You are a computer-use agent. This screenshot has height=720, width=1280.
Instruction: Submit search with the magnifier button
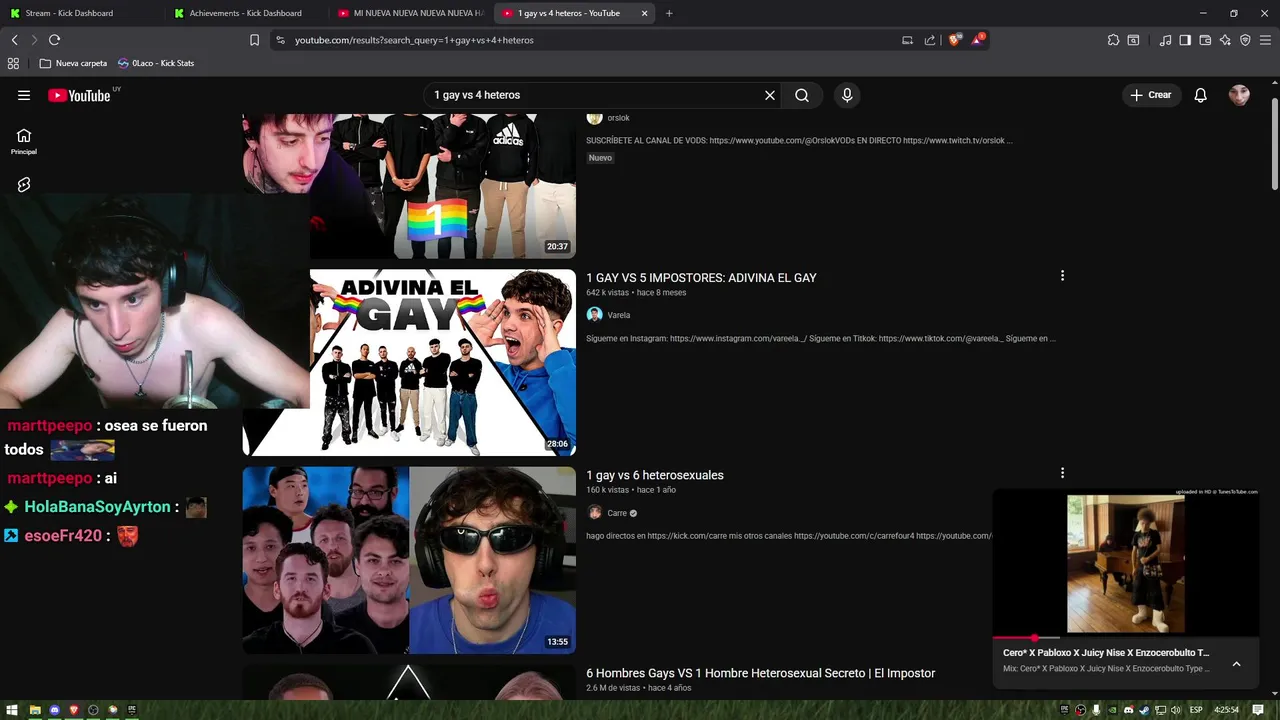802,95
